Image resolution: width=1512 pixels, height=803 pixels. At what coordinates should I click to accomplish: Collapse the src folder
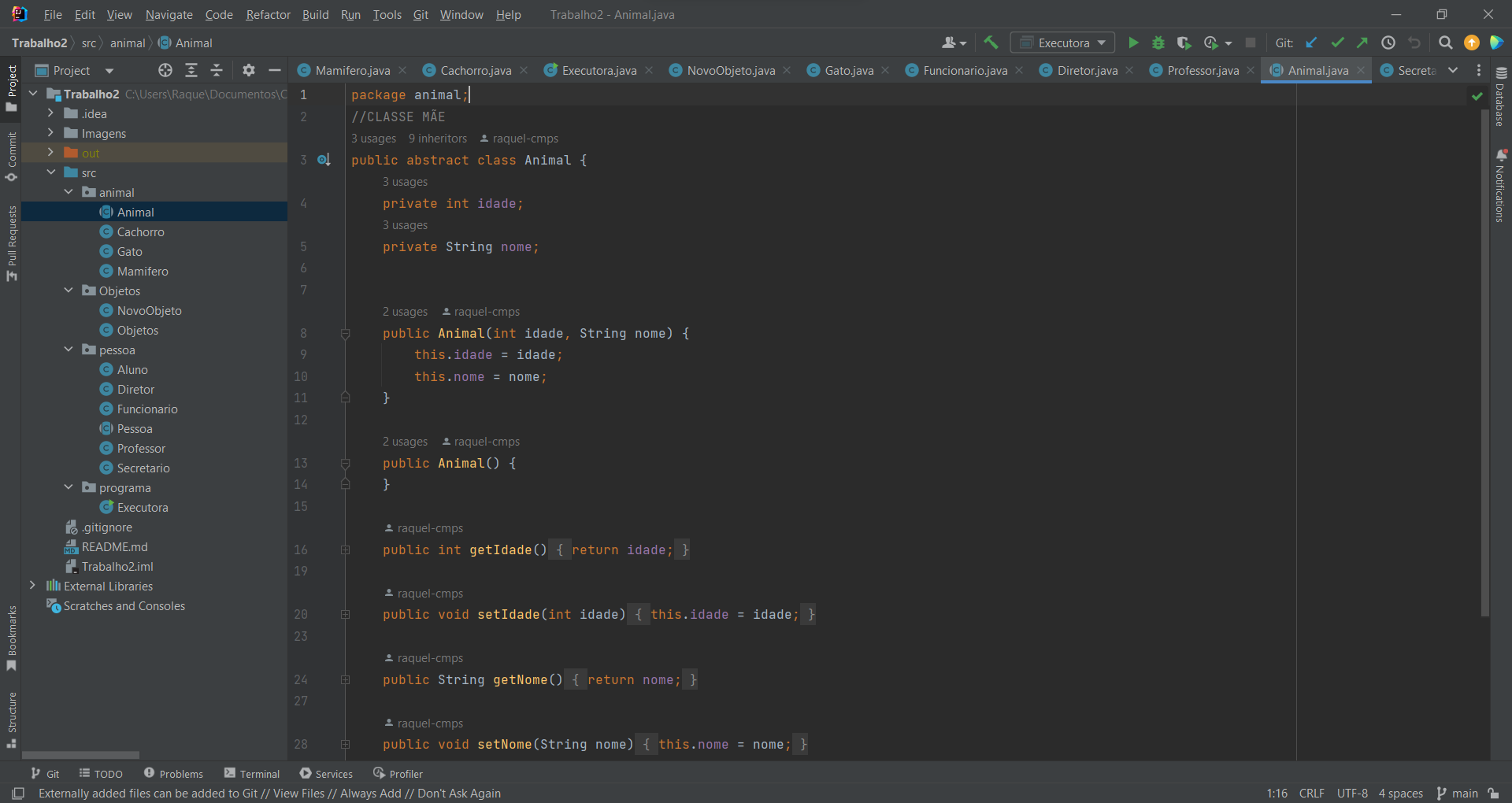point(50,172)
